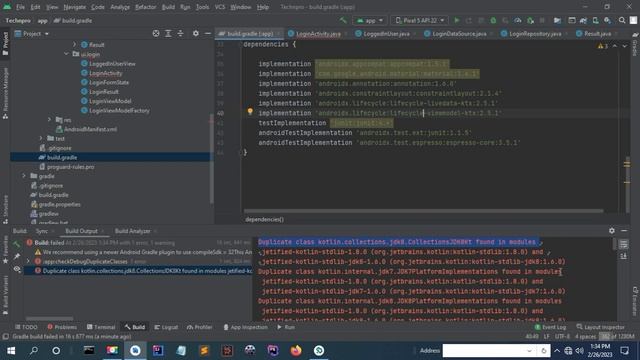Click the memory indicator in status bar
Screen dimensions: 640x360
point(617,337)
